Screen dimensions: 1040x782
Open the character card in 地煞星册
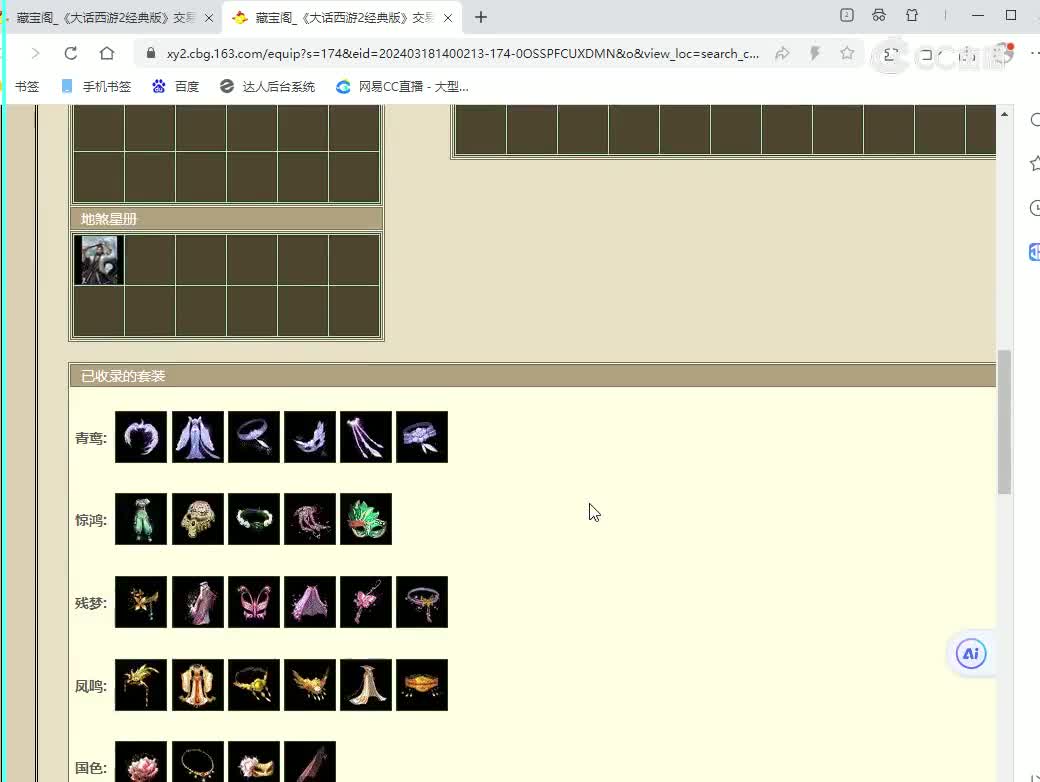pyautogui.click(x=99, y=261)
